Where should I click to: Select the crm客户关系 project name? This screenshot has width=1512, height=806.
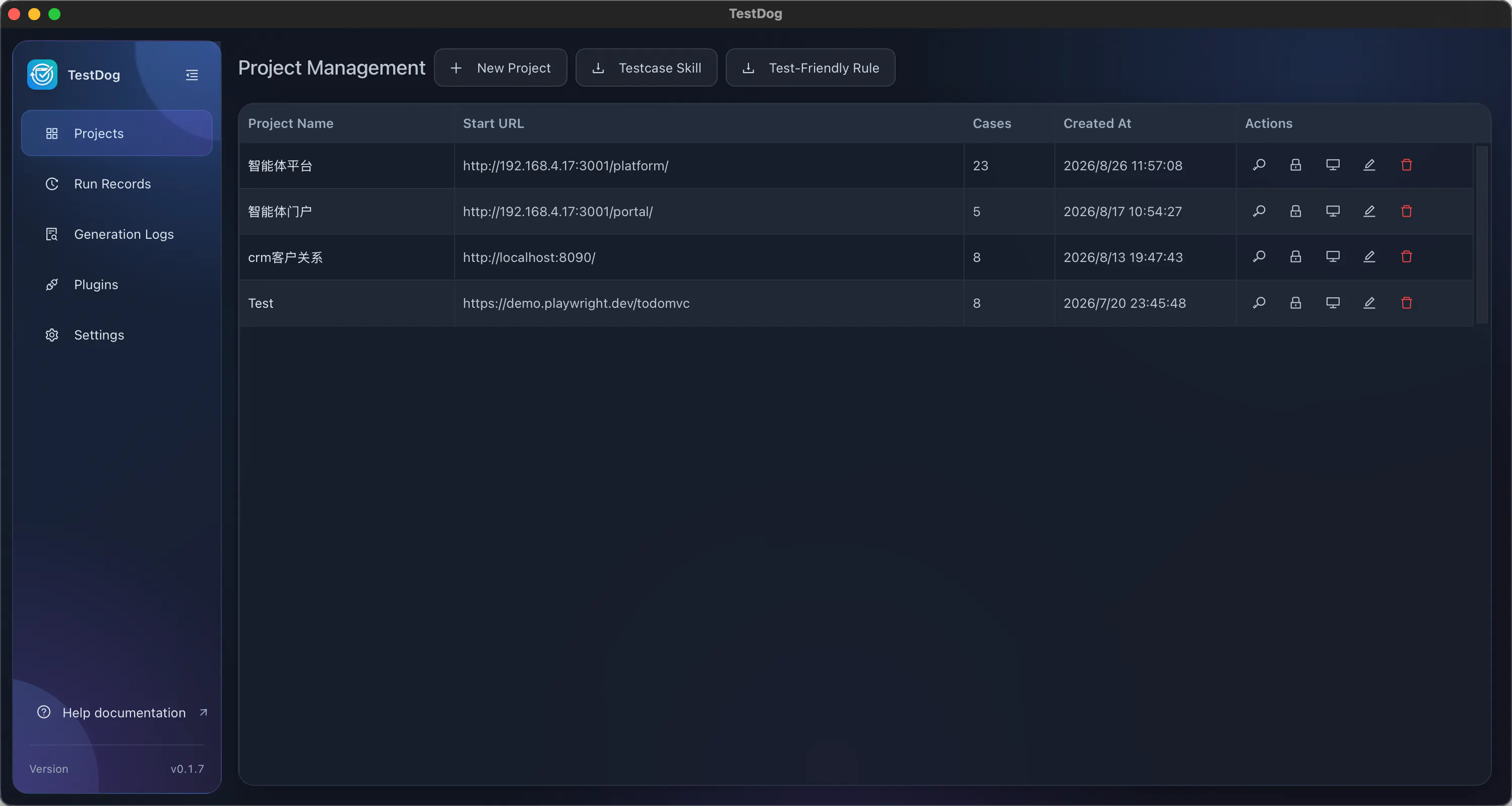coord(285,257)
